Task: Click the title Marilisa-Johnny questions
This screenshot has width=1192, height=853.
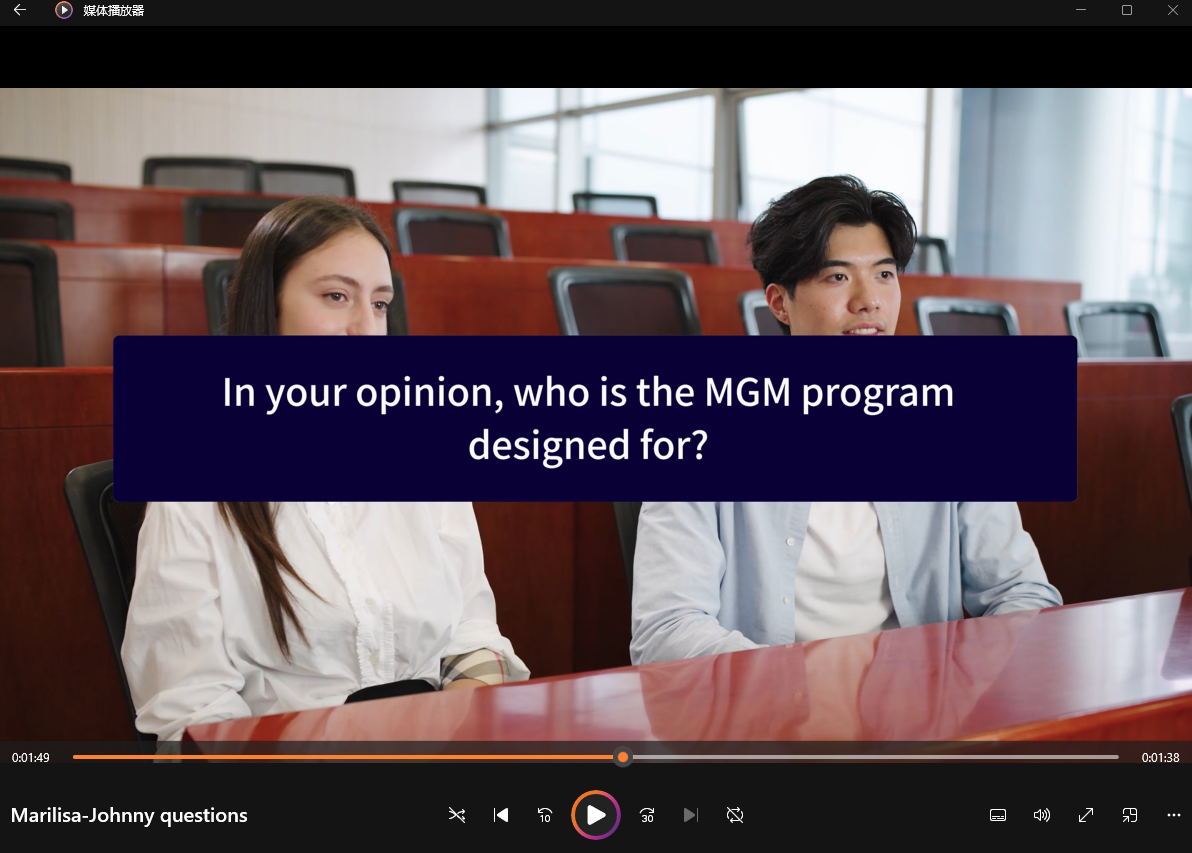Action: click(129, 815)
